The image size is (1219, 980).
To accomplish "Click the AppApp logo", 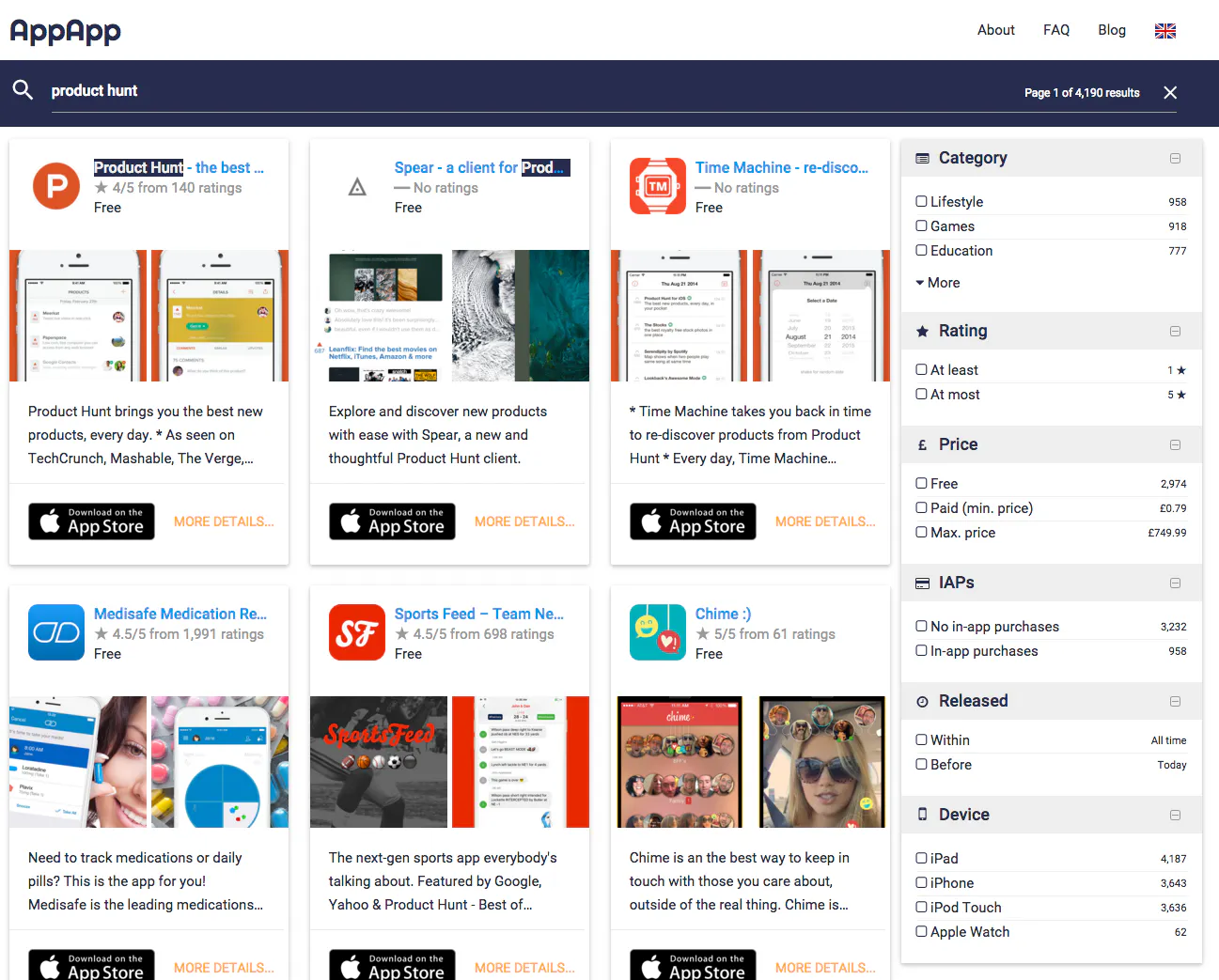I will coord(65,31).
